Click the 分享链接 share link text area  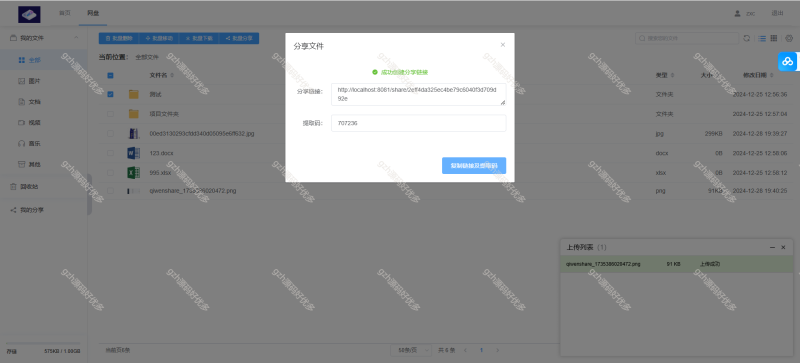(418, 94)
